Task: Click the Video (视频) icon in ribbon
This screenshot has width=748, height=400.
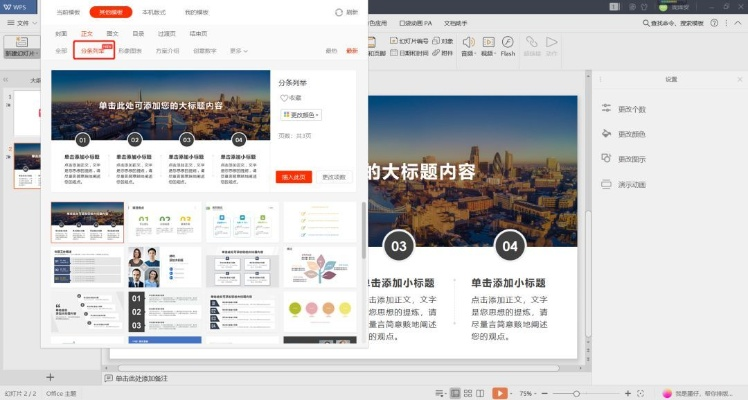Action: tap(487, 41)
